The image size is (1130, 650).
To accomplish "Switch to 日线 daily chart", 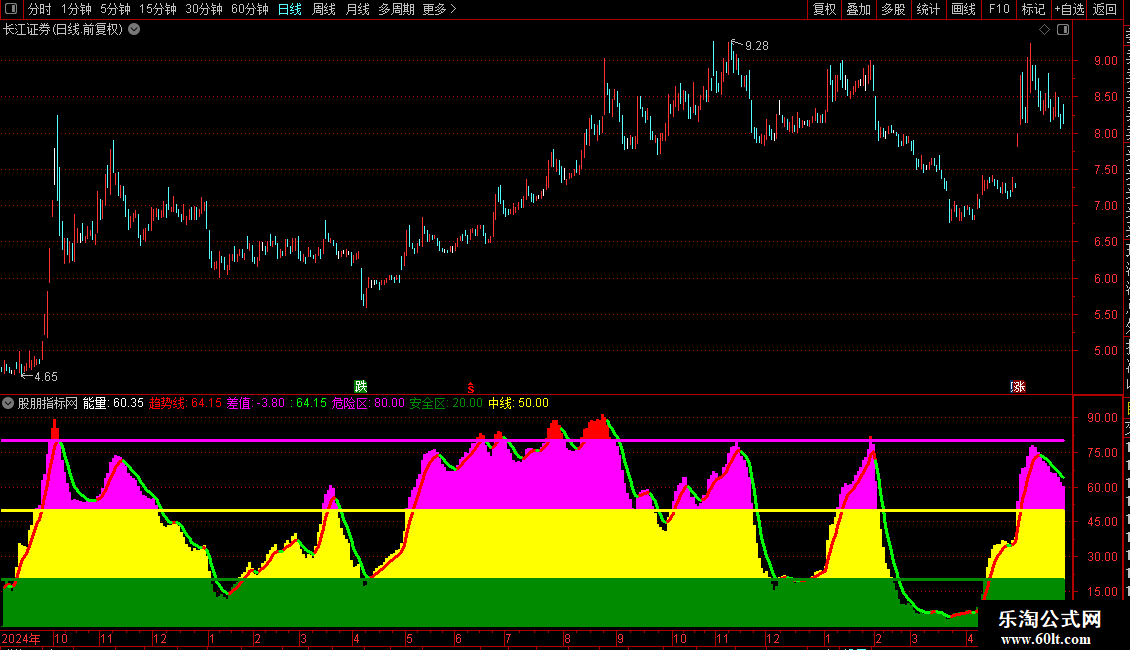I will (x=290, y=9).
